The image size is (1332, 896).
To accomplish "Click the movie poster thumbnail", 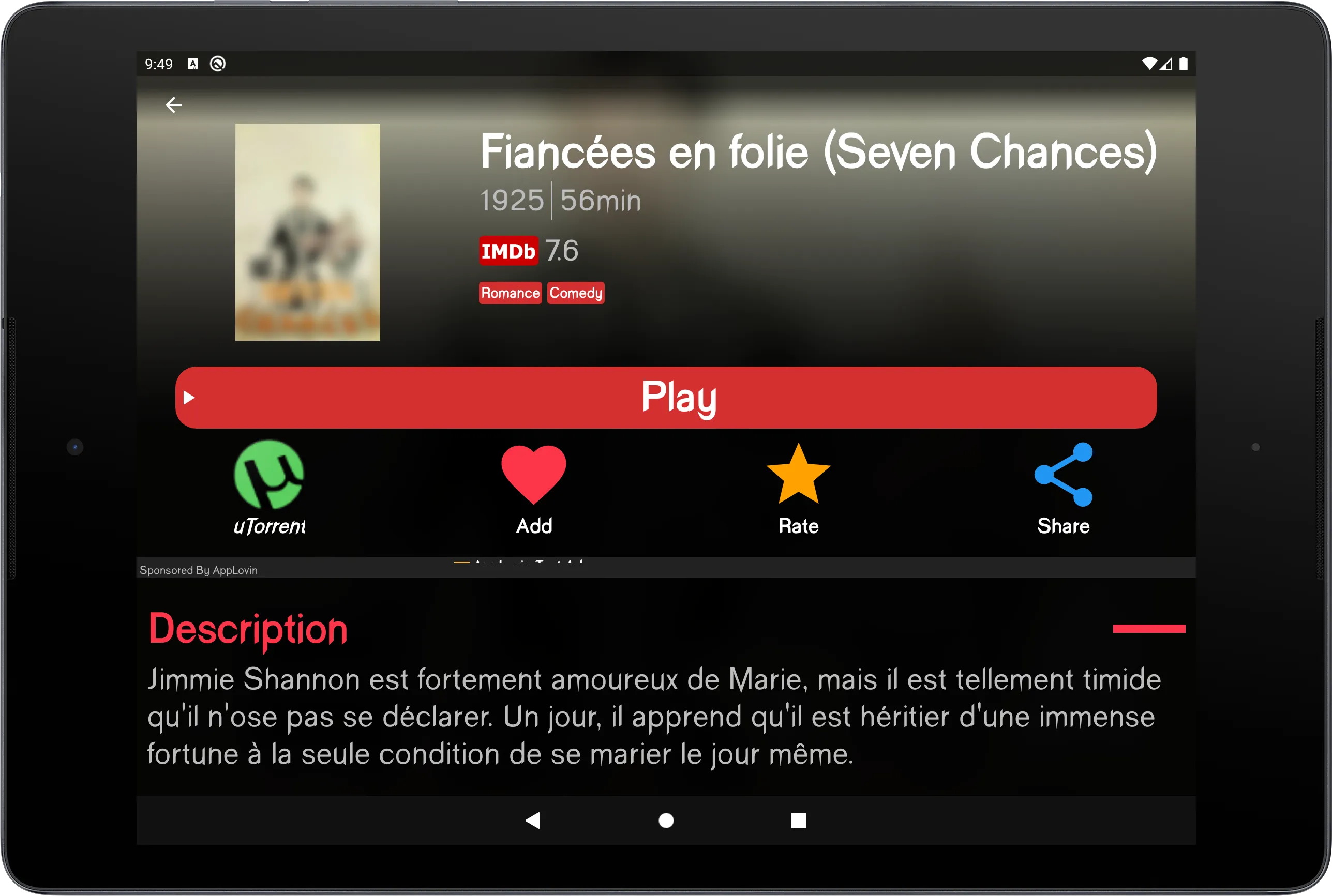I will point(307,231).
